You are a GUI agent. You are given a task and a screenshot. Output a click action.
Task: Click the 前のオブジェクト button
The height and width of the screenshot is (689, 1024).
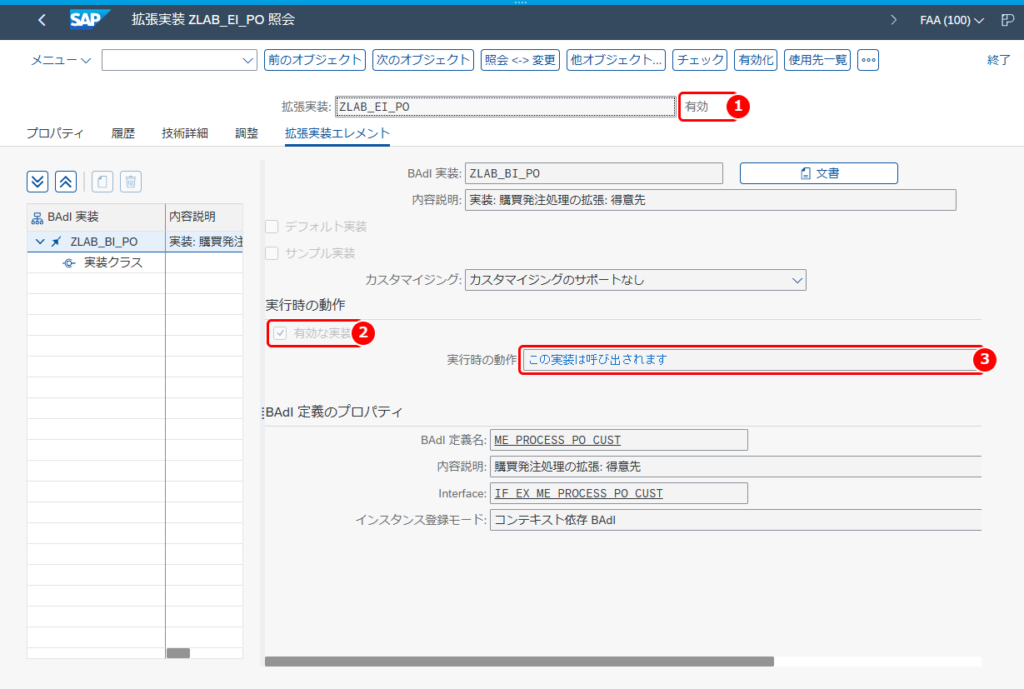(315, 60)
